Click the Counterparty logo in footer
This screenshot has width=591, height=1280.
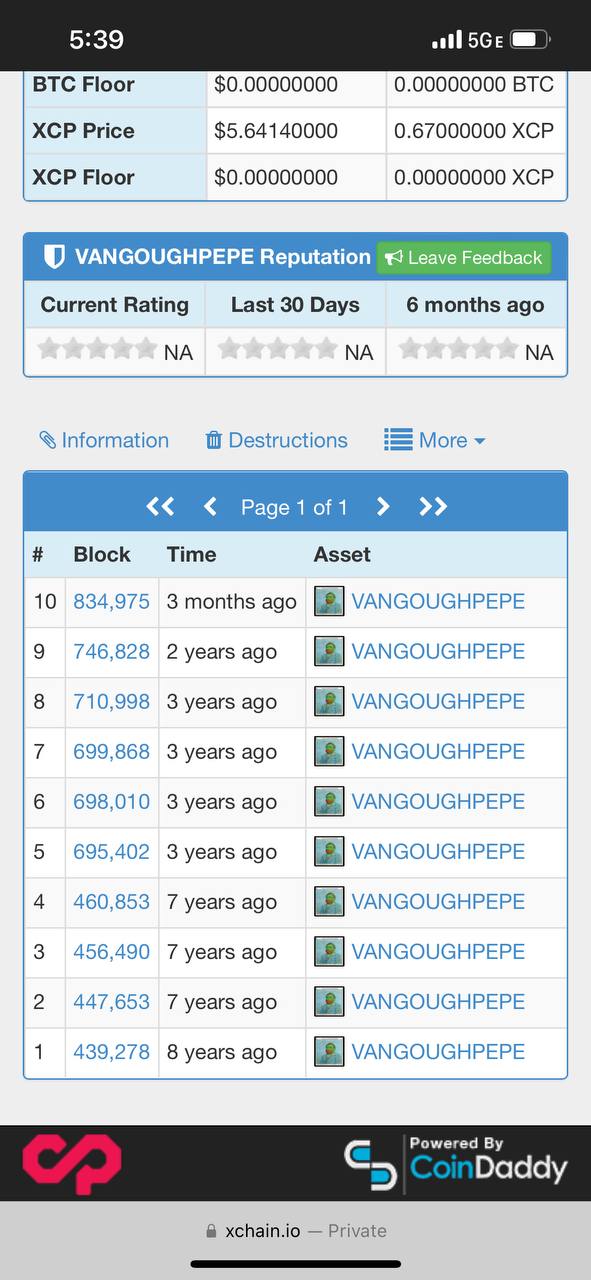[72, 1164]
